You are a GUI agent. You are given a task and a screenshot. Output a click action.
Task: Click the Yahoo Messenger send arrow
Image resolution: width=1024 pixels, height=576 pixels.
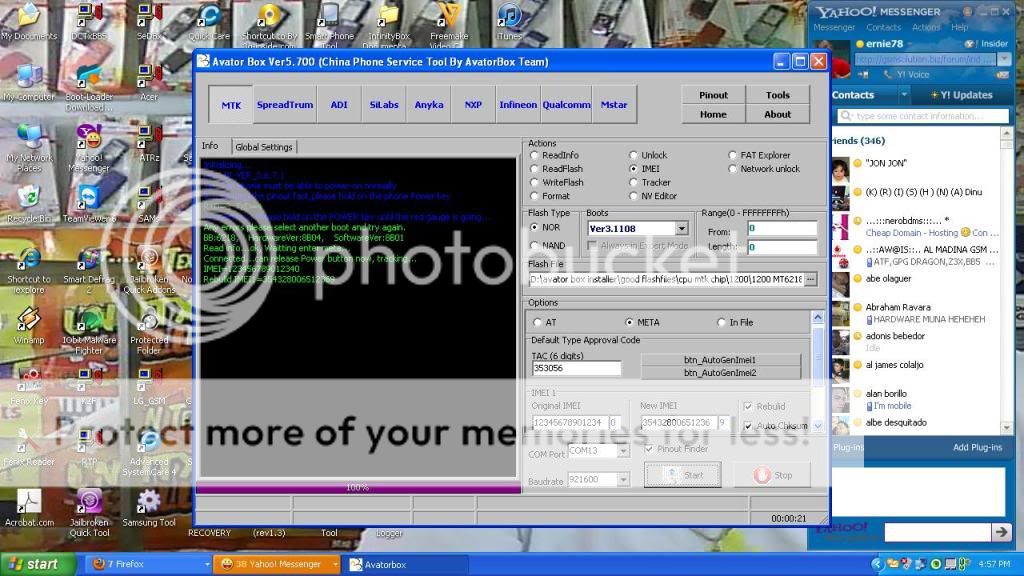pos(1000,532)
